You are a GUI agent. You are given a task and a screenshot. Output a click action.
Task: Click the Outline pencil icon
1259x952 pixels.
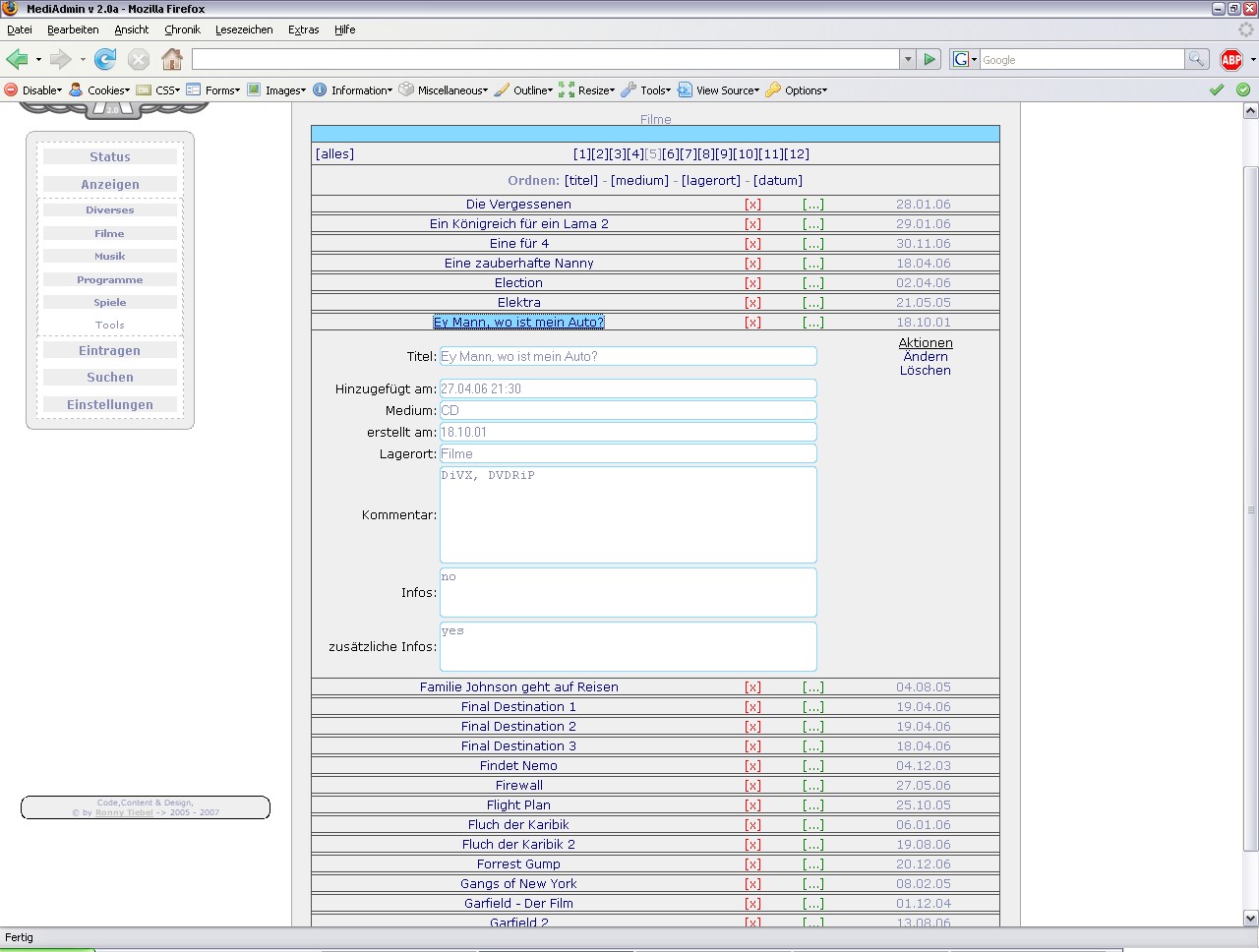click(502, 89)
